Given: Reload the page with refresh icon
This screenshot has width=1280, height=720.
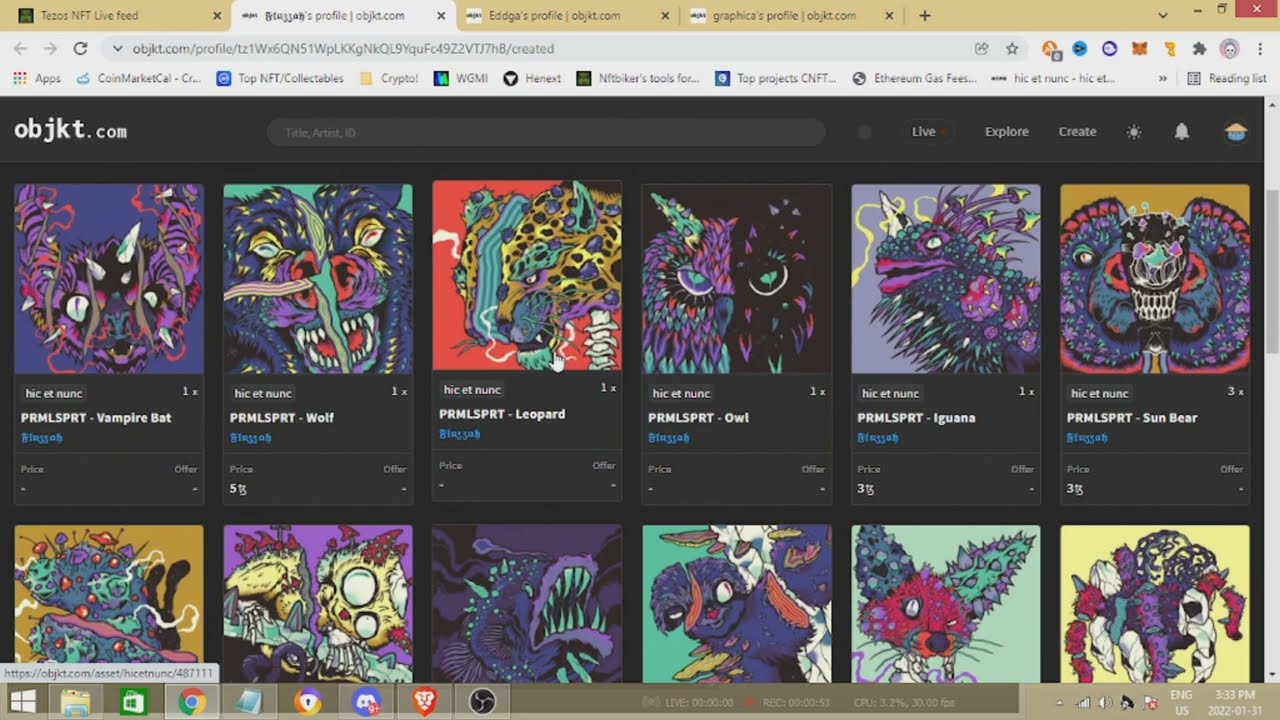Looking at the screenshot, I should click(x=80, y=48).
